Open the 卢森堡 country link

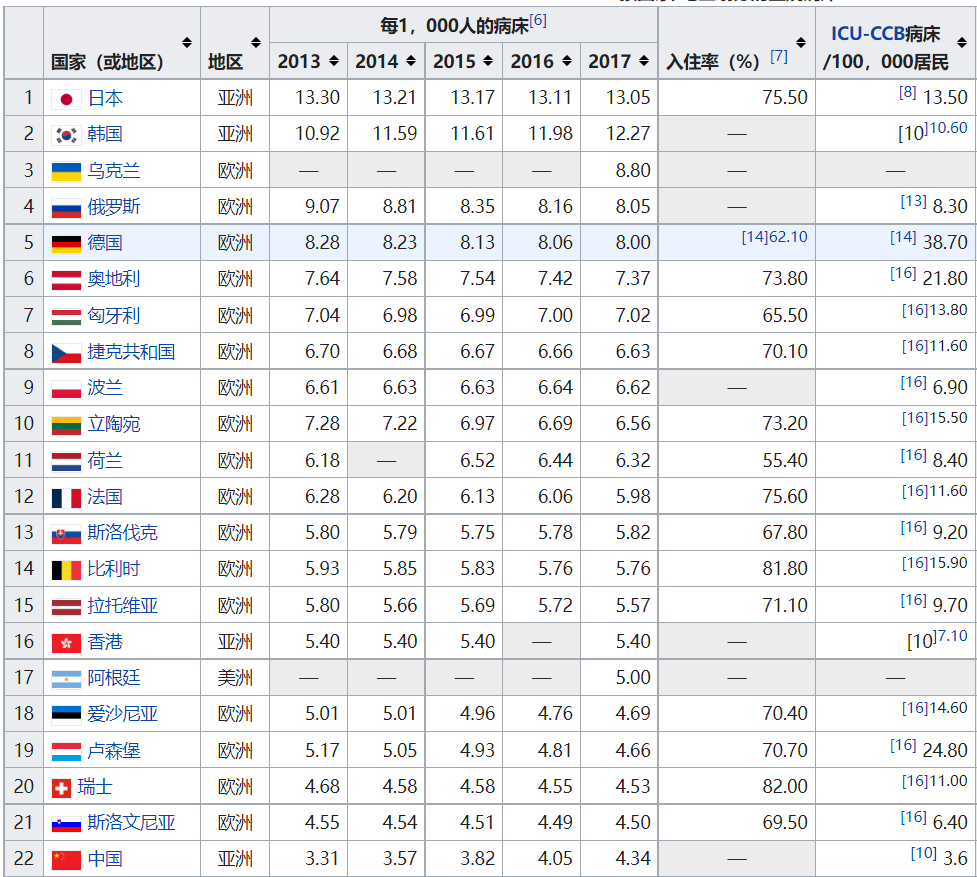coord(114,750)
